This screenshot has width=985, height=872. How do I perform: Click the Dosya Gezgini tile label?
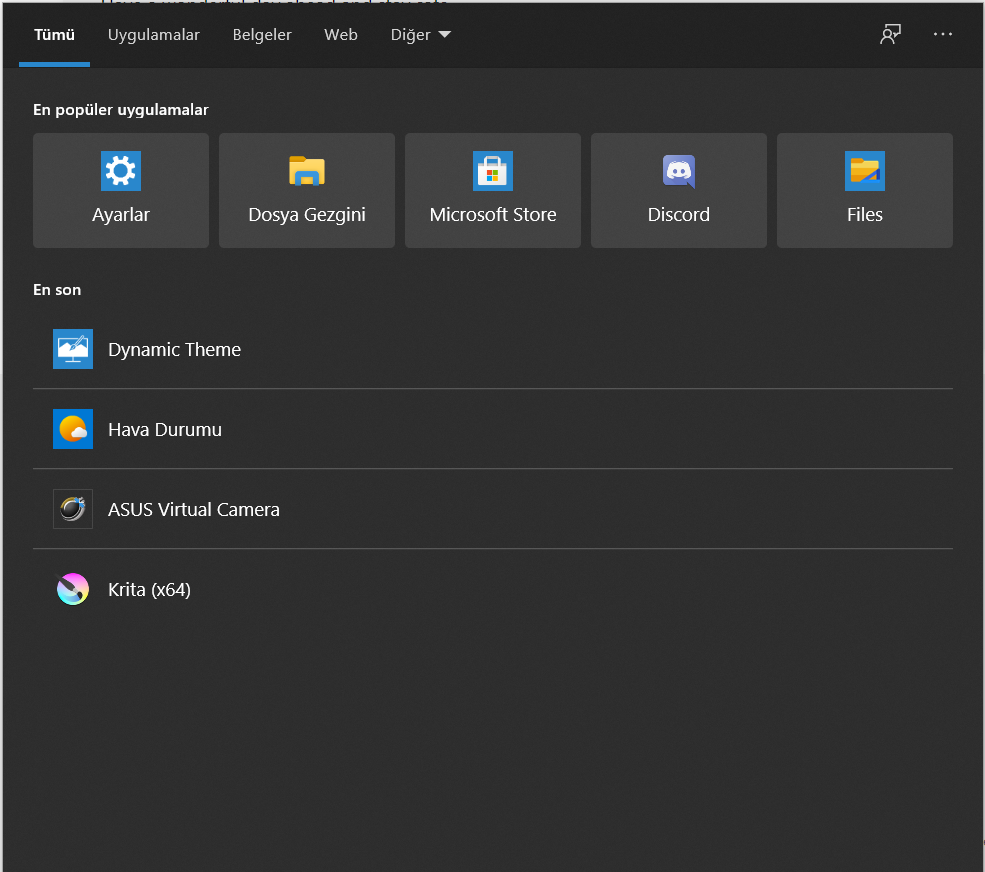click(307, 215)
